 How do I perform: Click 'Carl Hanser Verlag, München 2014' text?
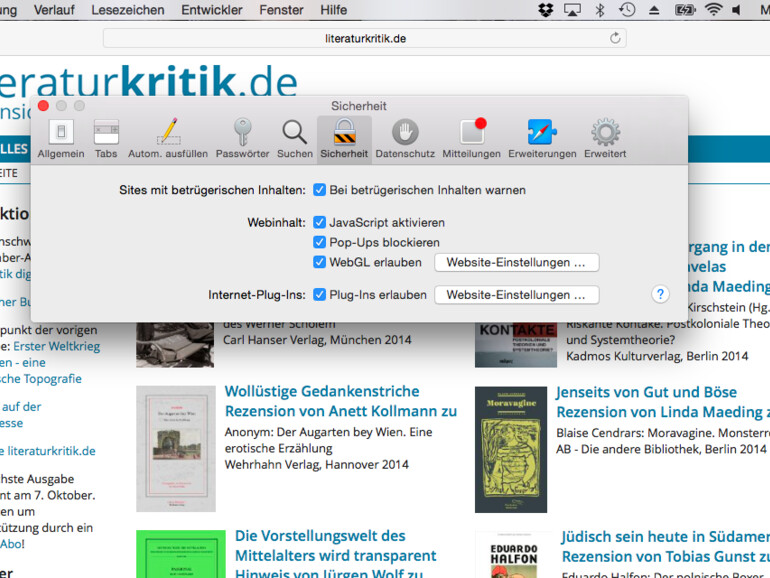tap(317, 340)
